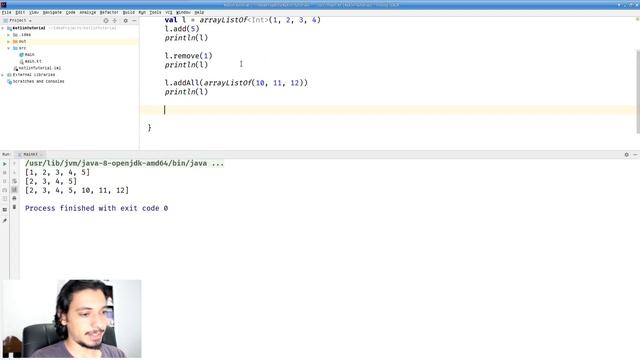Open the Tools menu
The height and width of the screenshot is (360, 640).
(x=155, y=12)
